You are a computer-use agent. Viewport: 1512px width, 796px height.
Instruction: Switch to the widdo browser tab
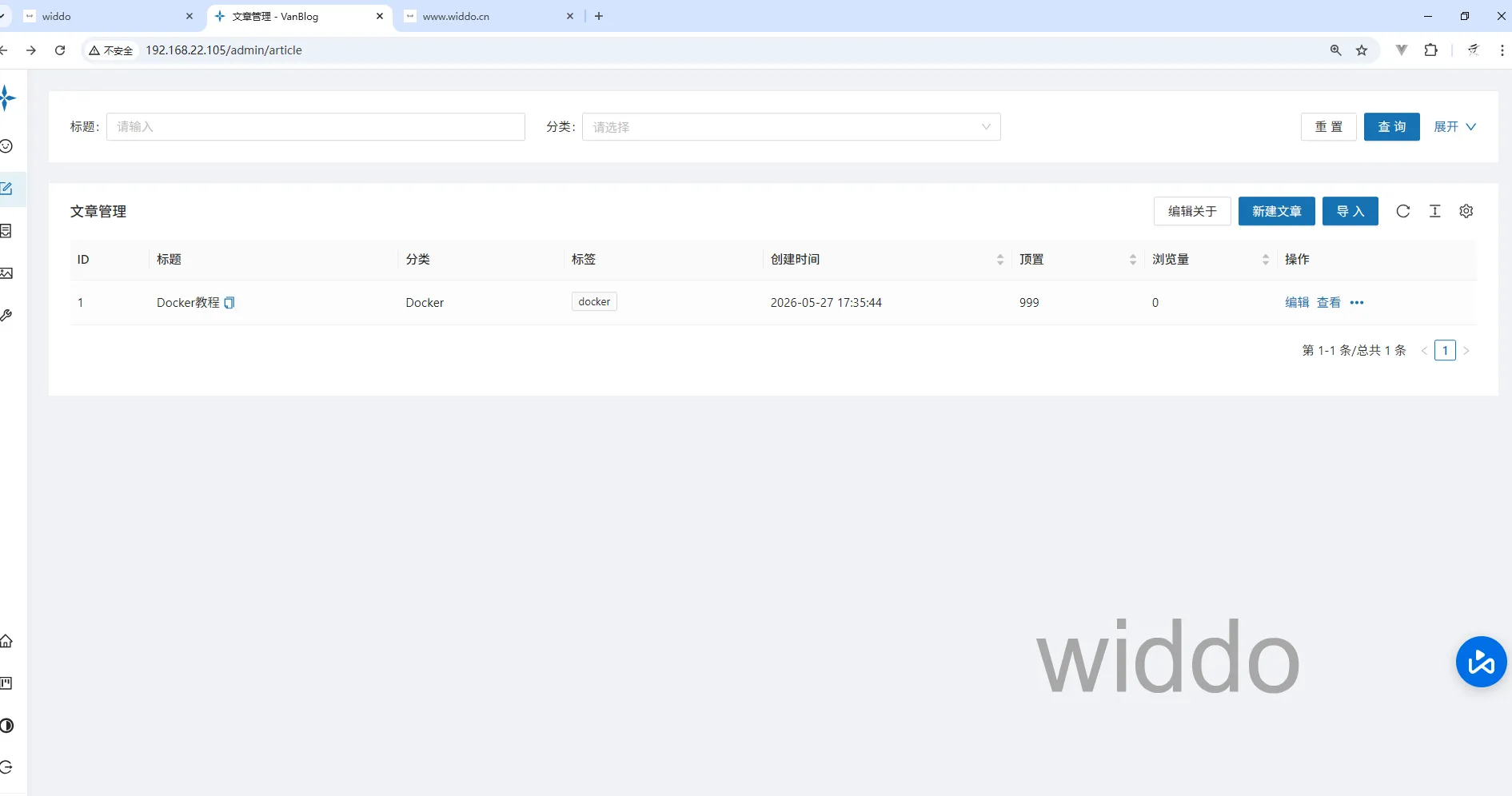(108, 16)
